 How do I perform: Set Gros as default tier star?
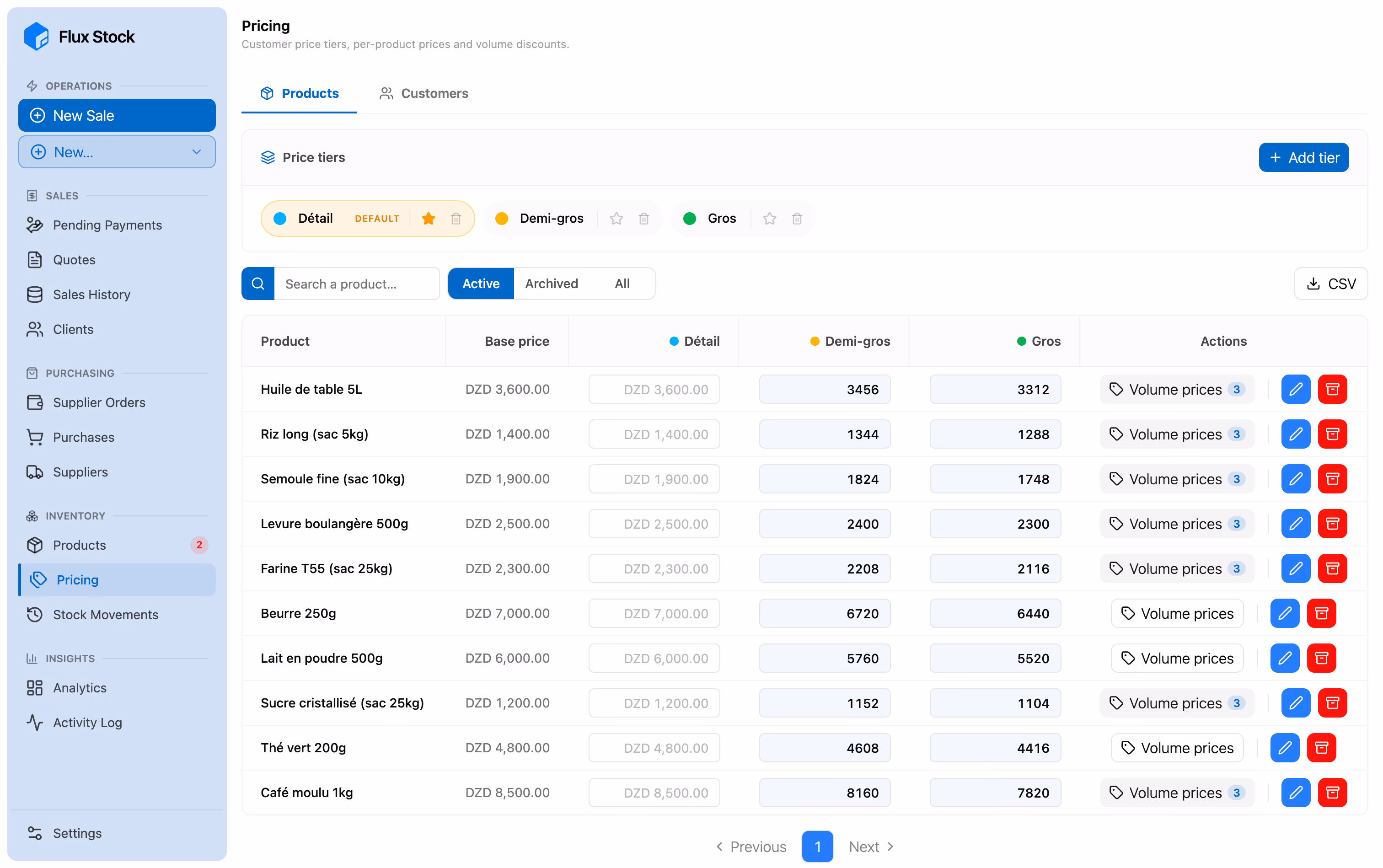coord(769,219)
